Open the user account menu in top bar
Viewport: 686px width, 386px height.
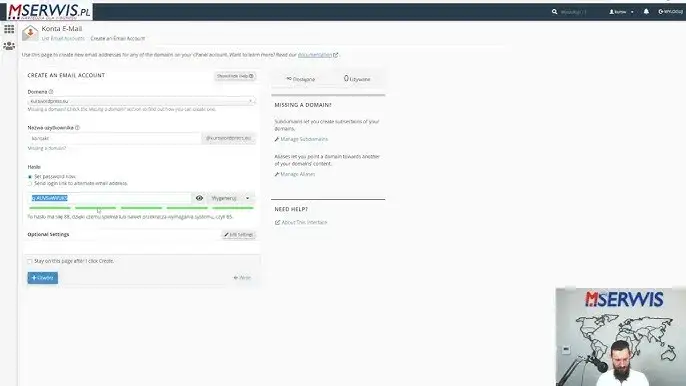pos(621,12)
